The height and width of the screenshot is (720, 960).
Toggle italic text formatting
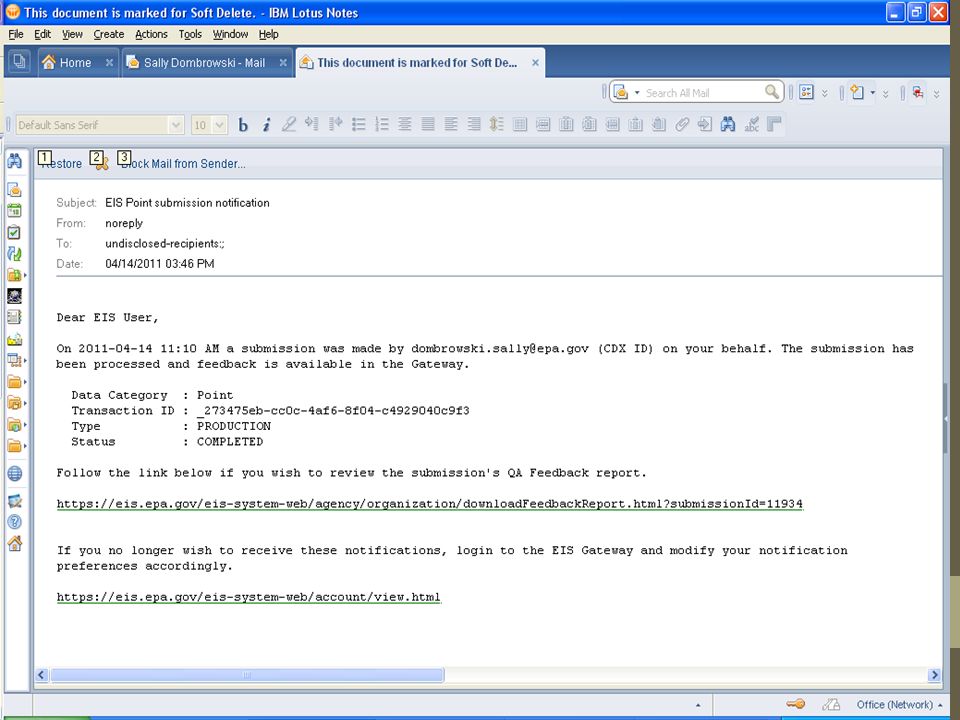(x=266, y=125)
